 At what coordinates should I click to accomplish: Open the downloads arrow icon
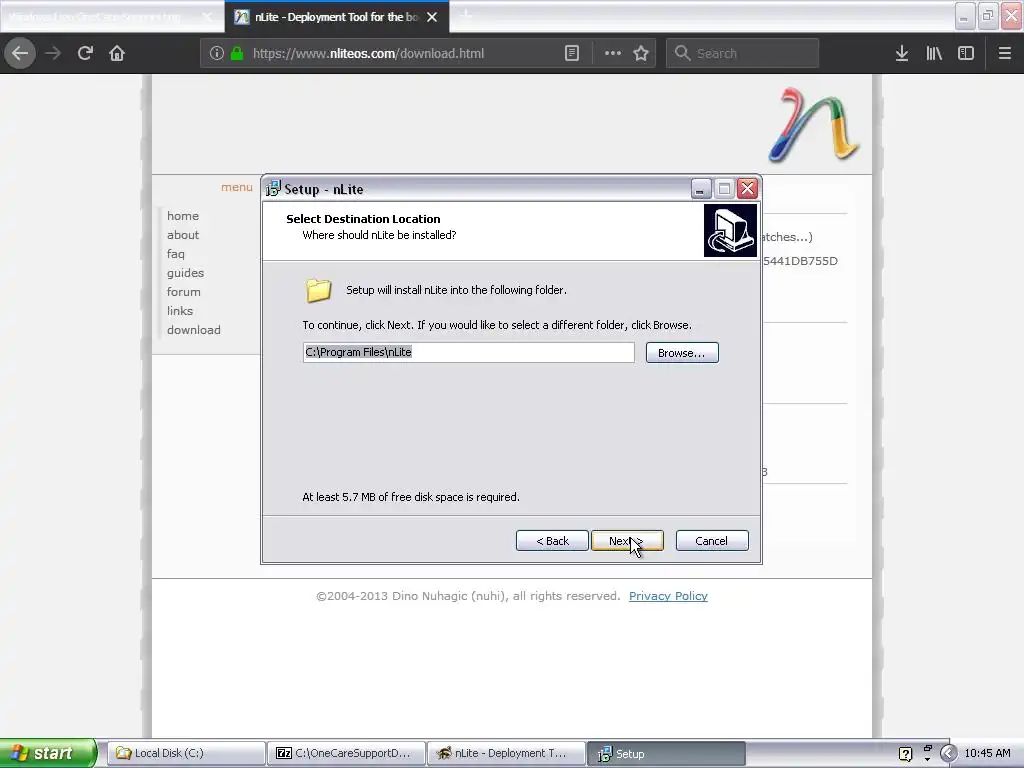[x=902, y=54]
